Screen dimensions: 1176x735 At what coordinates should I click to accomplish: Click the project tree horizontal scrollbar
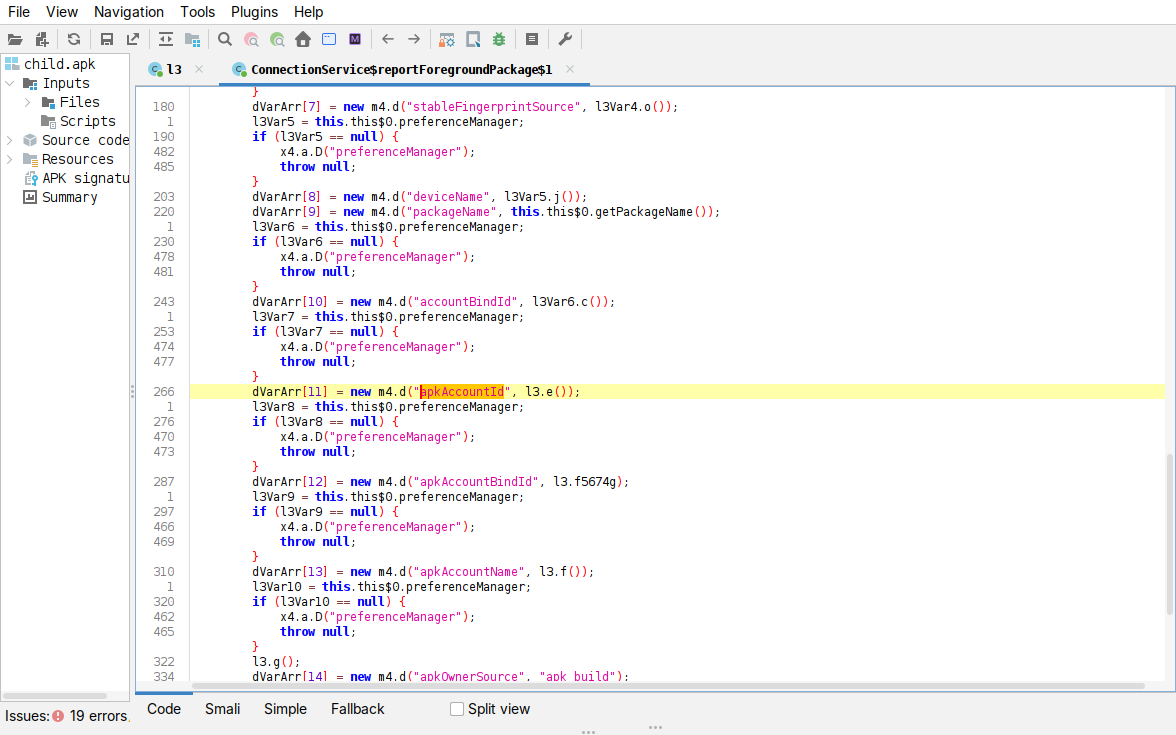[54, 696]
